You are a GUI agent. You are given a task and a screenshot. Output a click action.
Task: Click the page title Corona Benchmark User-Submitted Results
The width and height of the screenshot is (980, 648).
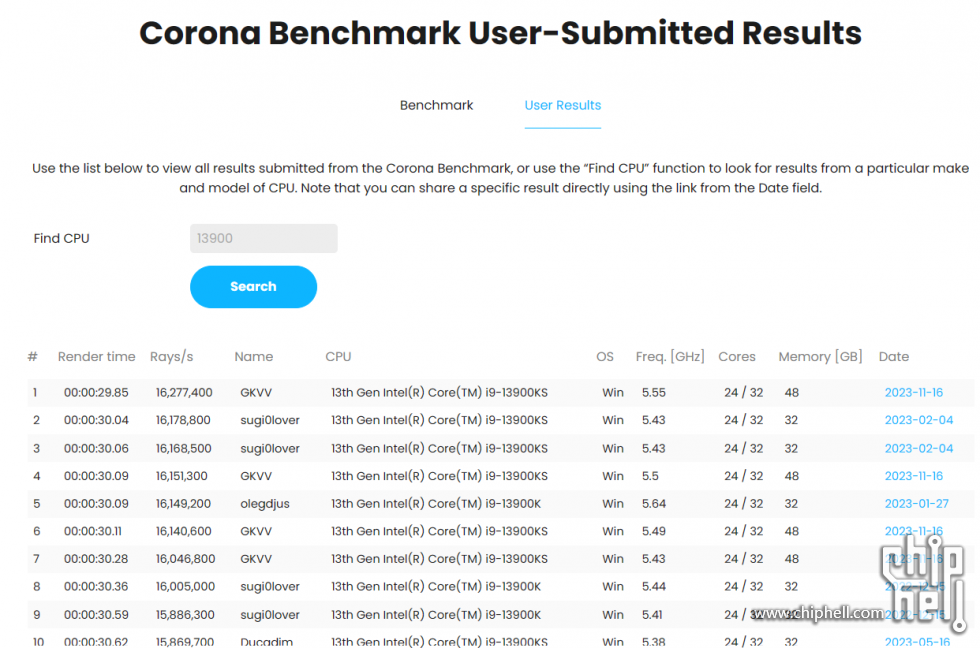[x=500, y=33]
